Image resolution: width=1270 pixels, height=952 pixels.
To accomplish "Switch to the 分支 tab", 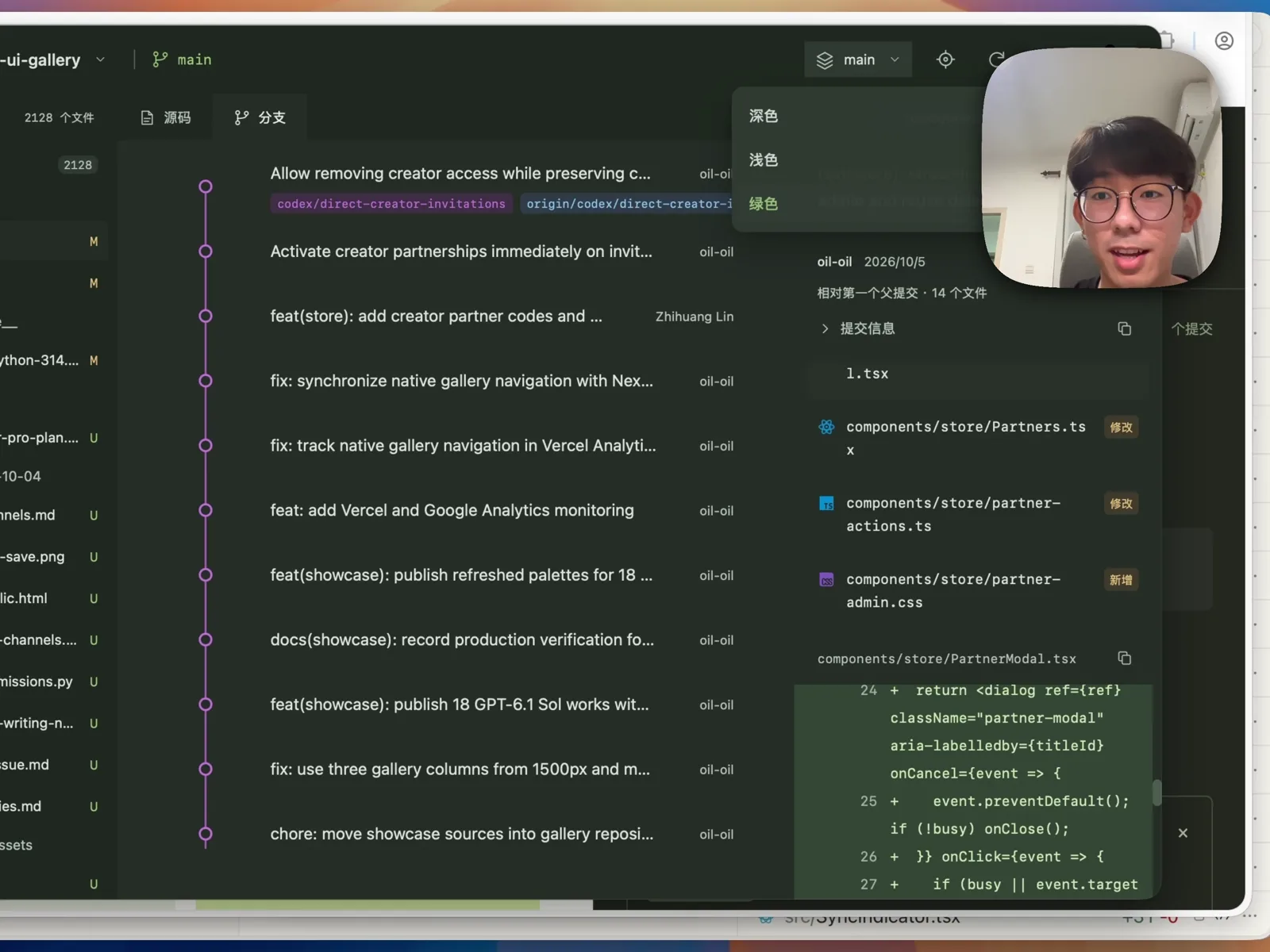I will (x=260, y=117).
